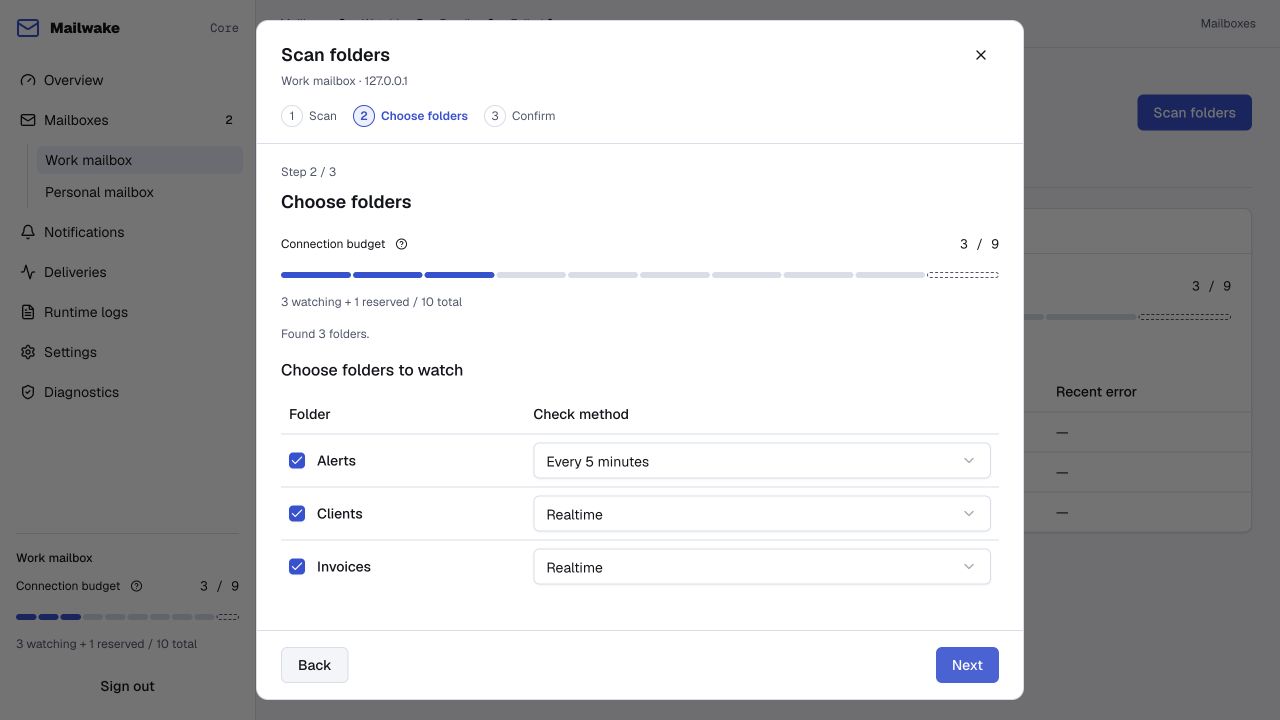Uncheck the Invoices folder checkbox
This screenshot has width=1280, height=720.
297,567
